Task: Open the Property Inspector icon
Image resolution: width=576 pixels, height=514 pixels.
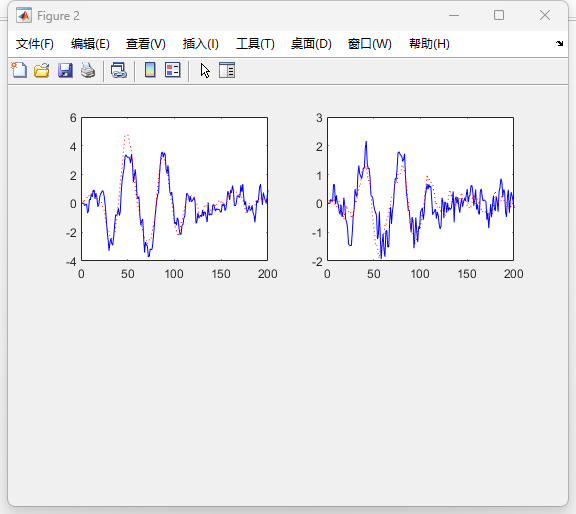Action: 227,70
